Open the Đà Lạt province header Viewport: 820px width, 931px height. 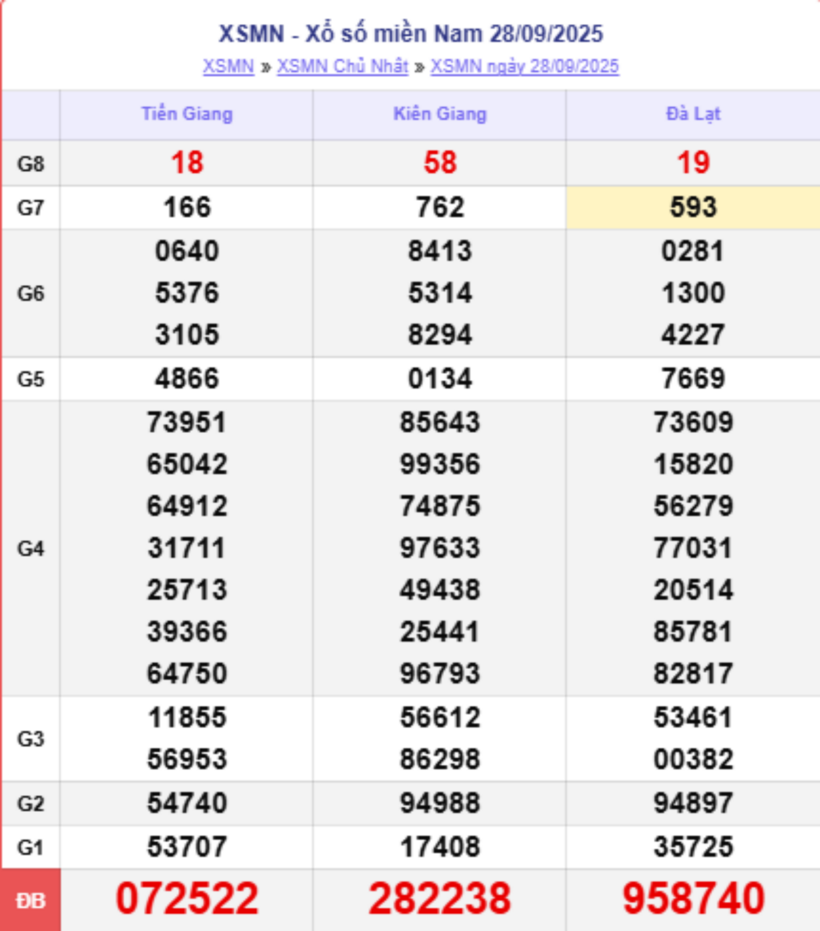693,114
